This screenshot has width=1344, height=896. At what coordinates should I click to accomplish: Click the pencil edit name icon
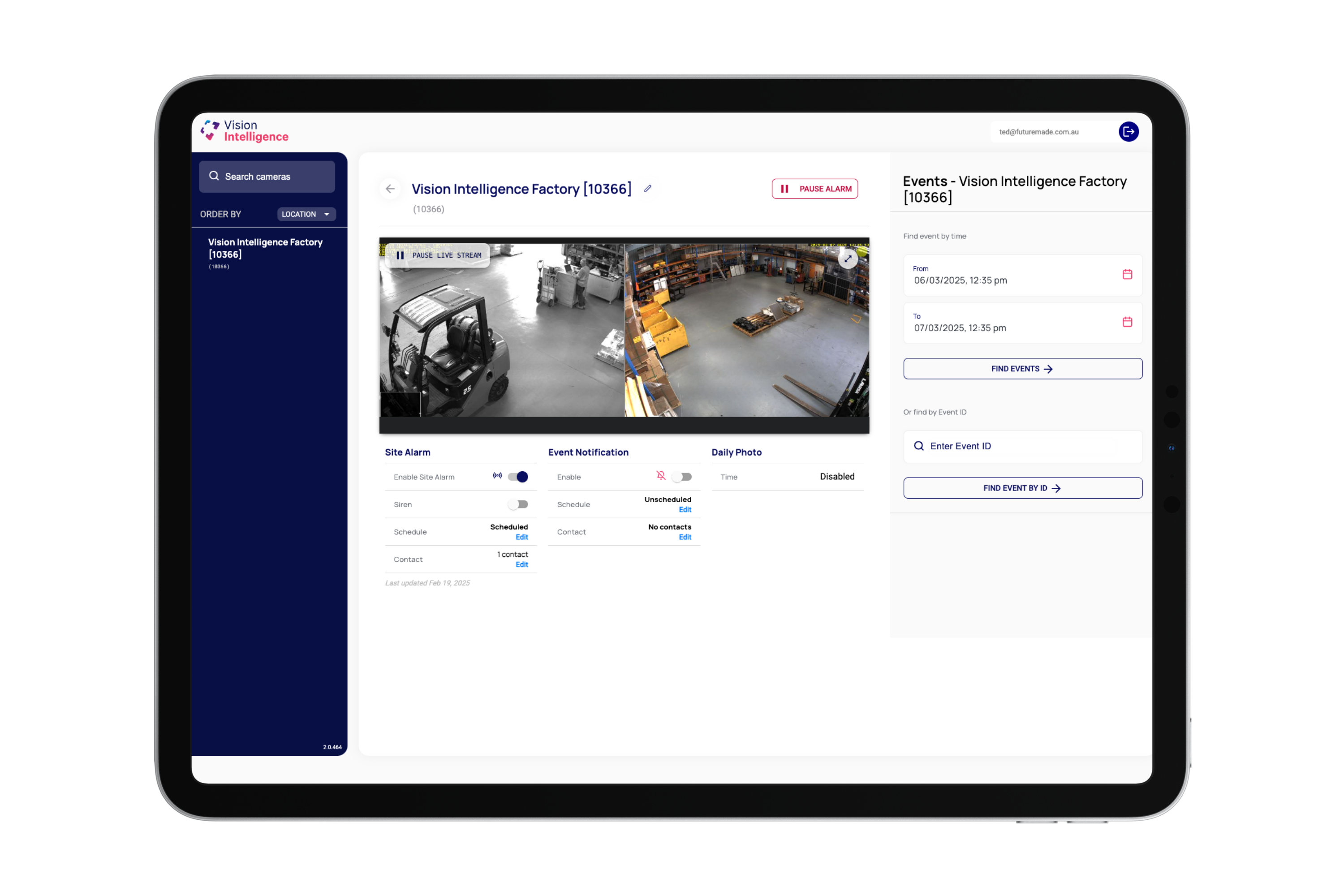[x=647, y=189]
